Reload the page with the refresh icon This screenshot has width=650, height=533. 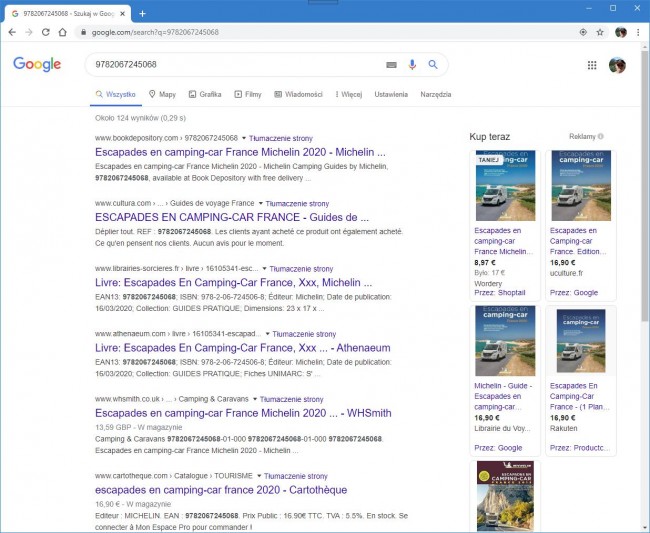(x=46, y=32)
